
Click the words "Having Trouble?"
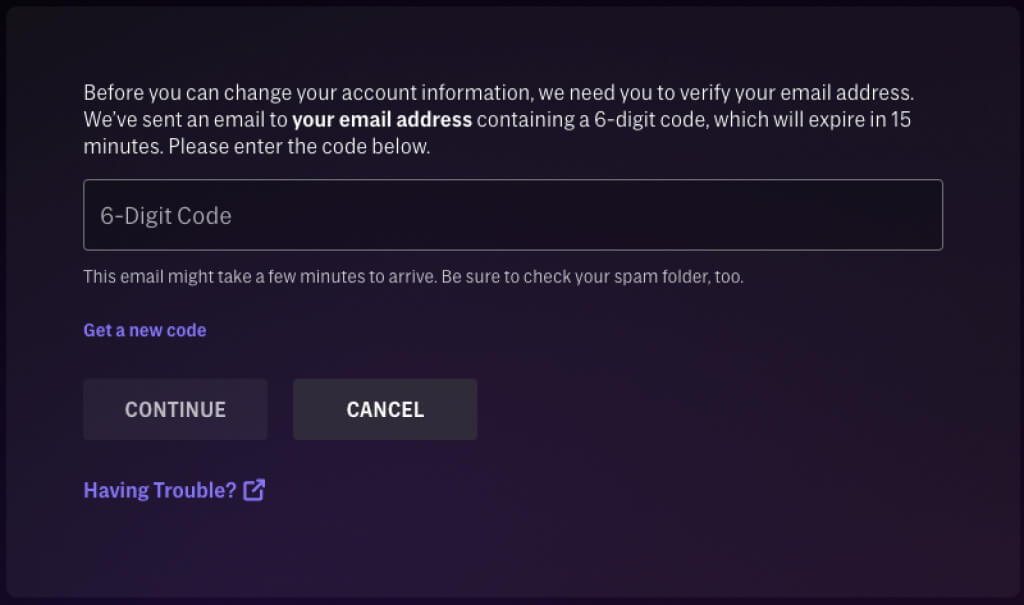coord(160,490)
